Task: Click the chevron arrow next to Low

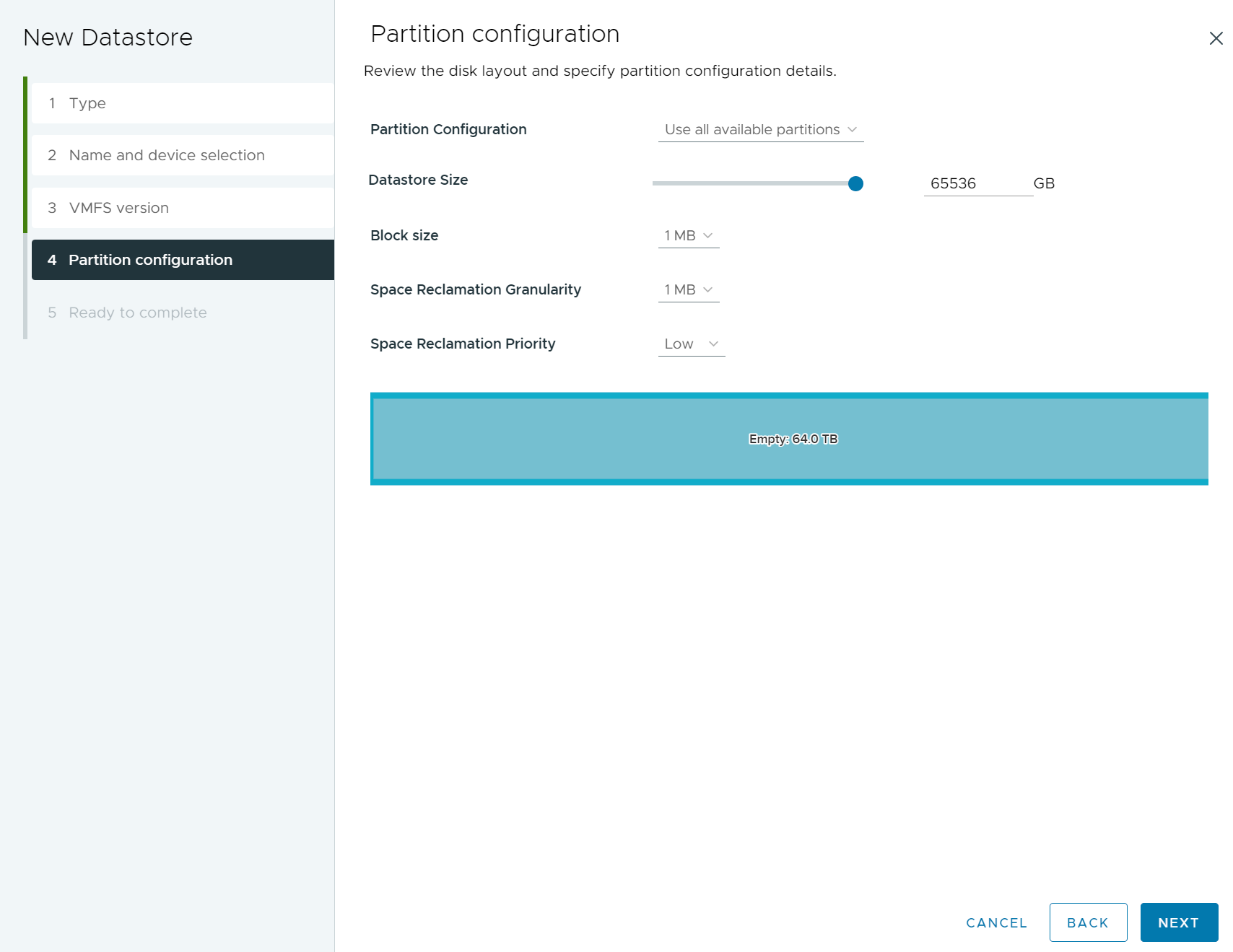Action: tap(714, 344)
